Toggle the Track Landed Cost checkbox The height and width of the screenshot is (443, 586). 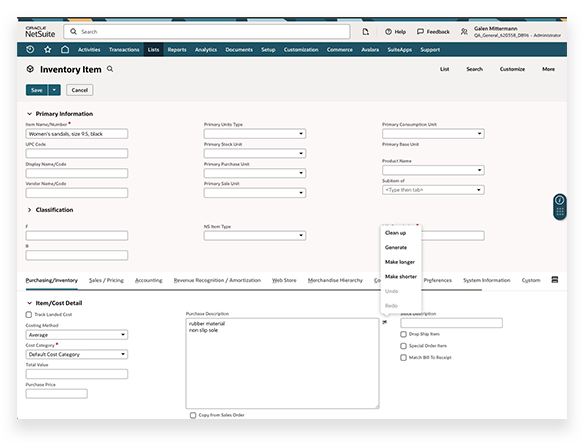click(29, 314)
